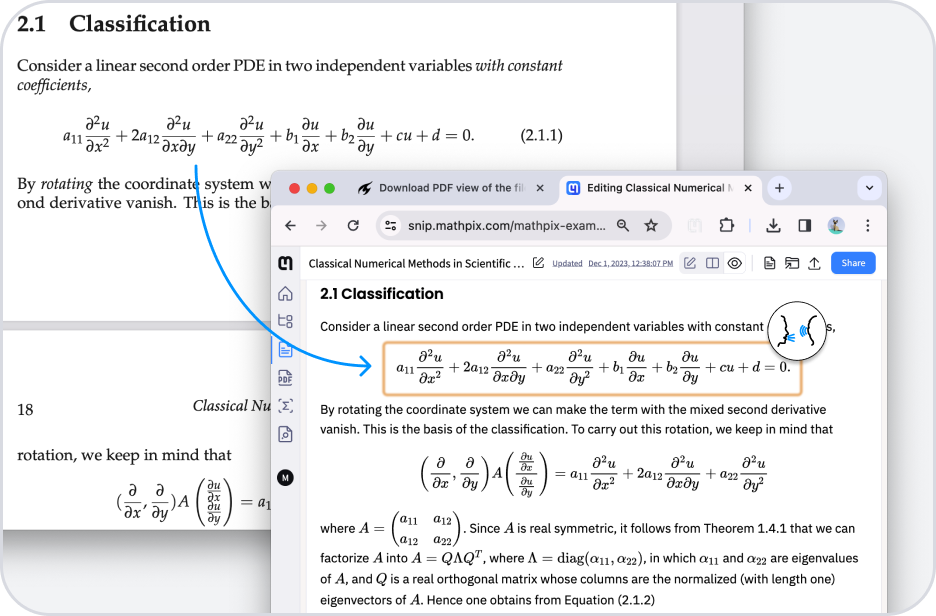Open site information icon in address bar
Screen dimensions: 936x616
391,226
